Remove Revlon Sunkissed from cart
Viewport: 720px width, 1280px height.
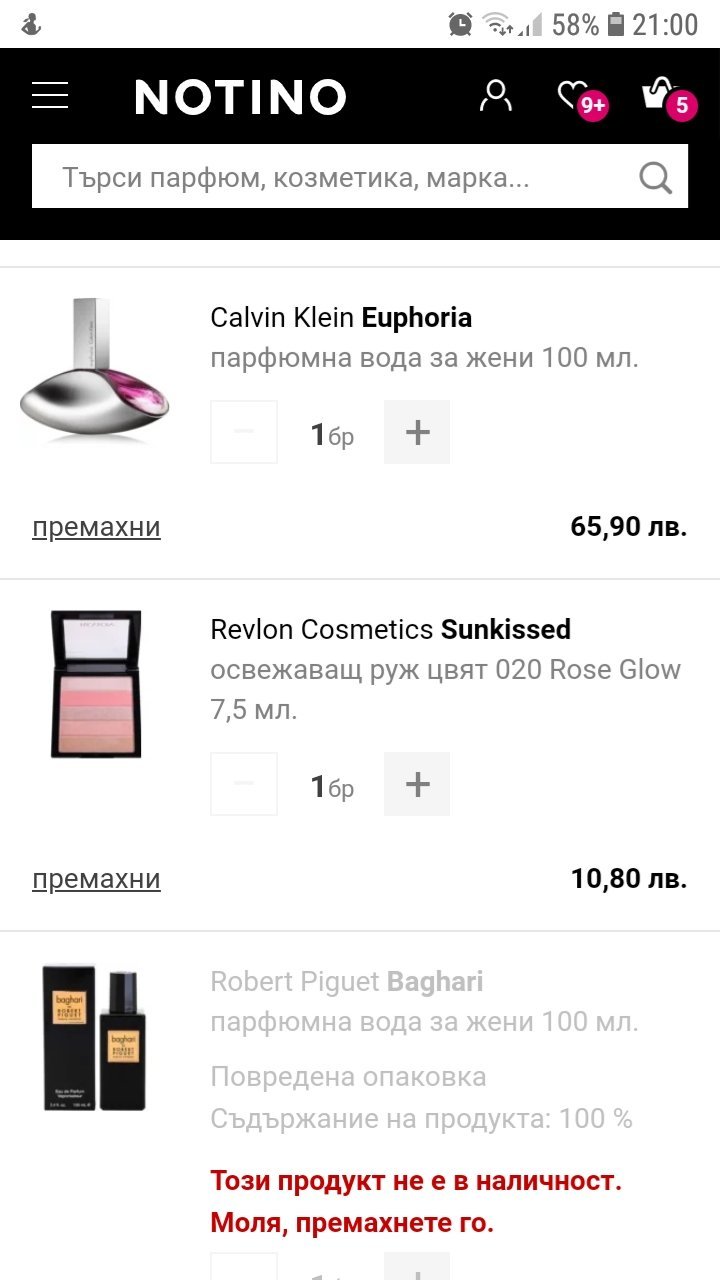(96, 879)
